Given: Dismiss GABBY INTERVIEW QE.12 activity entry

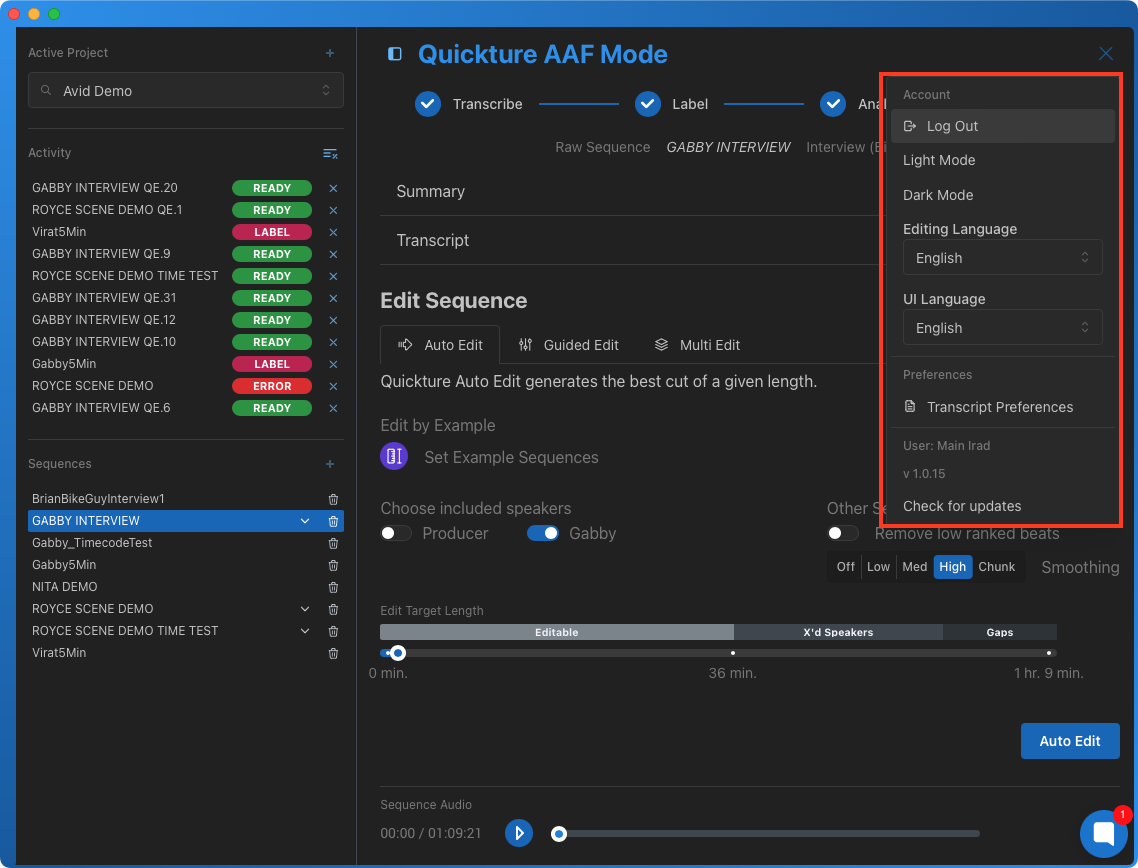Looking at the screenshot, I should click(333, 320).
